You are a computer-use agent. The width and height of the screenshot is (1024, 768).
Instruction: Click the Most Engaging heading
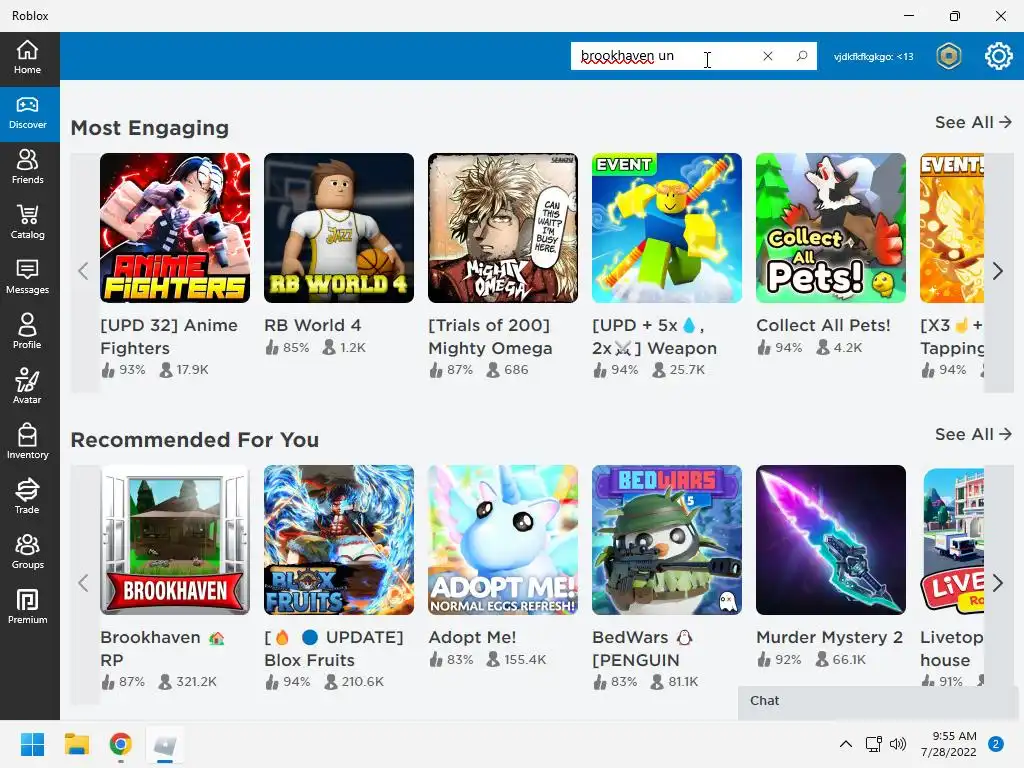coord(150,128)
